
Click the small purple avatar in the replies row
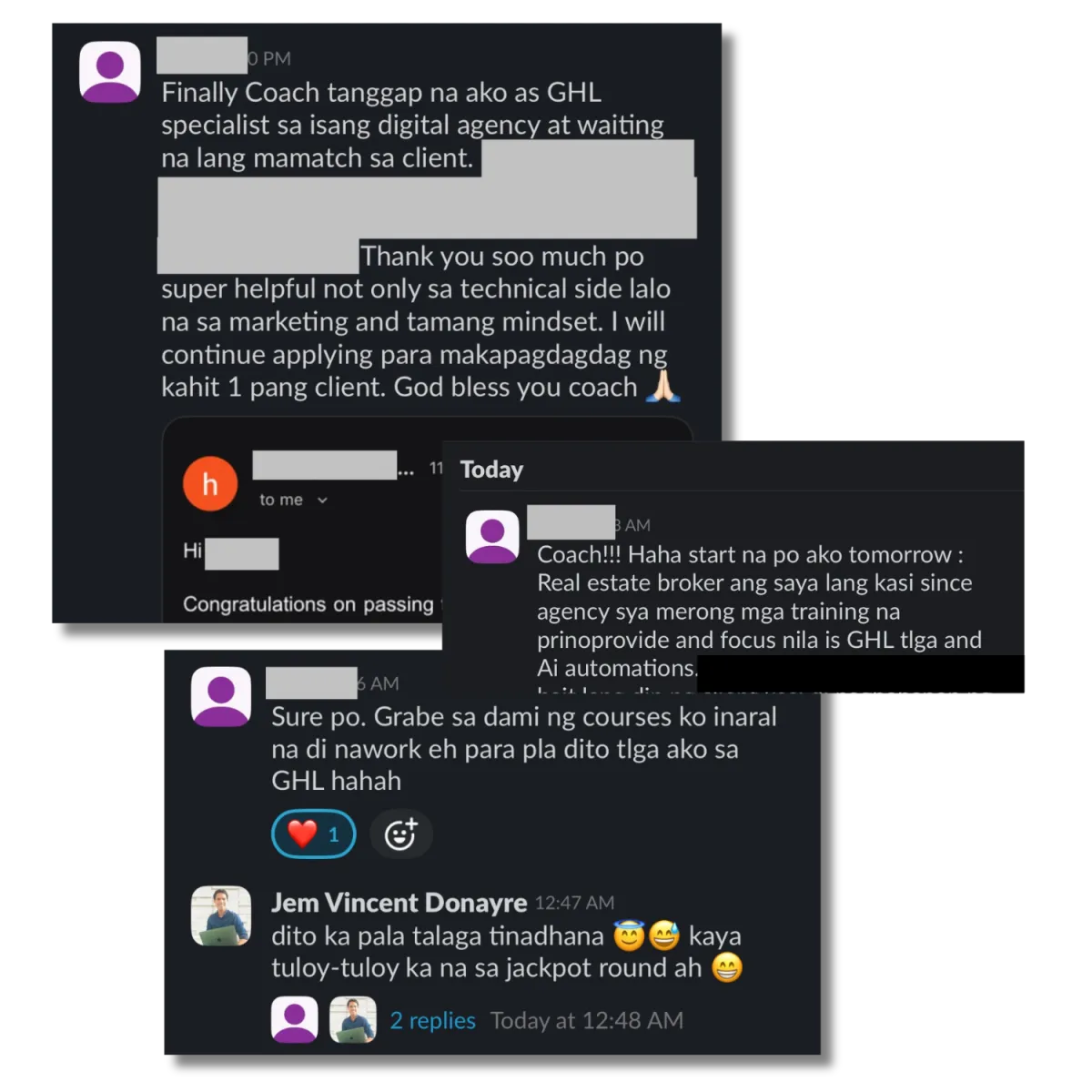point(295,1019)
